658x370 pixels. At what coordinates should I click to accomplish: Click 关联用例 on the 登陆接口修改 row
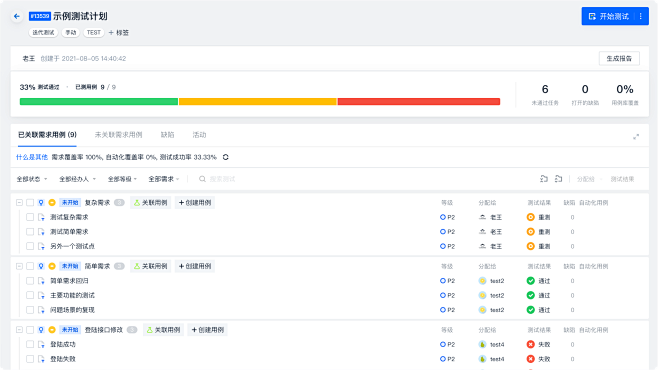(x=163, y=330)
